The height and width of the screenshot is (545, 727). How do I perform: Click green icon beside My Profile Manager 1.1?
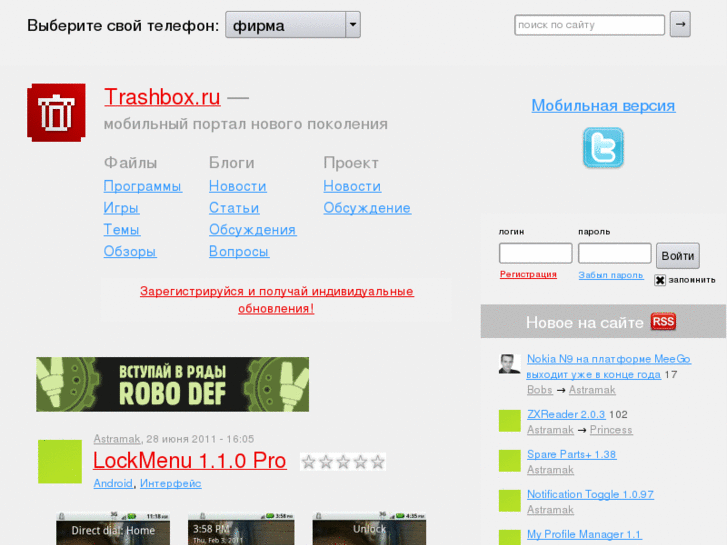(510, 538)
